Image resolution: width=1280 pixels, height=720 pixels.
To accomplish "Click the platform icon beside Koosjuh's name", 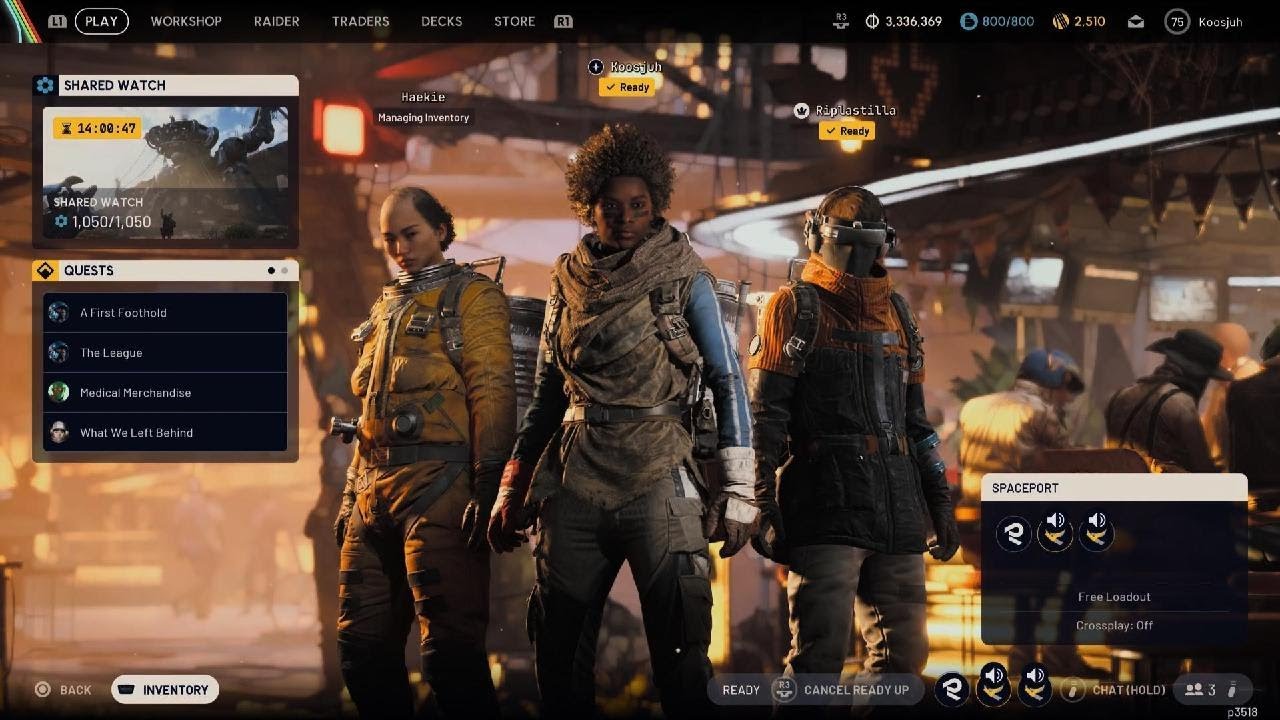I will [x=596, y=67].
